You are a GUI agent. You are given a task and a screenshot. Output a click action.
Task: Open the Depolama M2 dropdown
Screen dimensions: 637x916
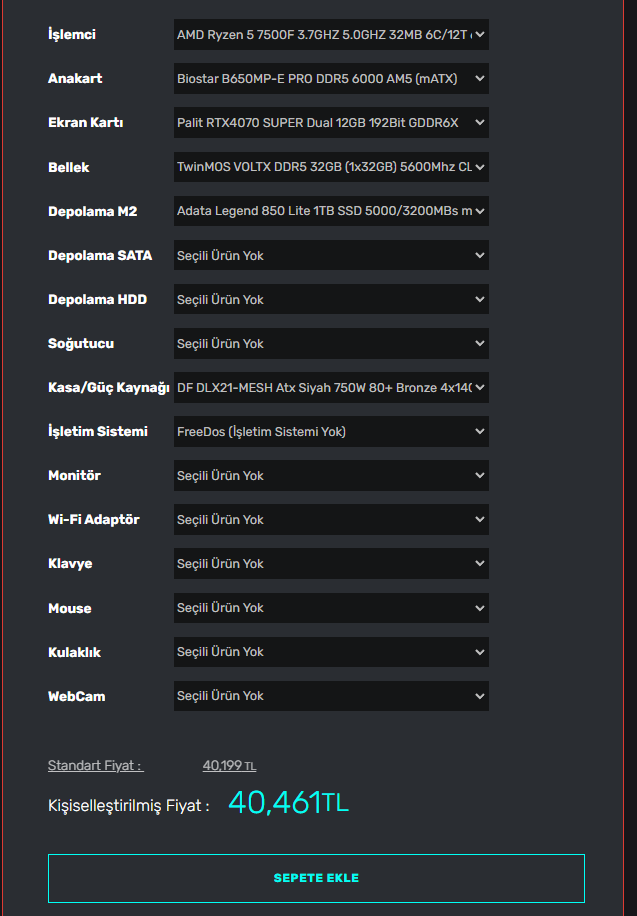coord(331,211)
